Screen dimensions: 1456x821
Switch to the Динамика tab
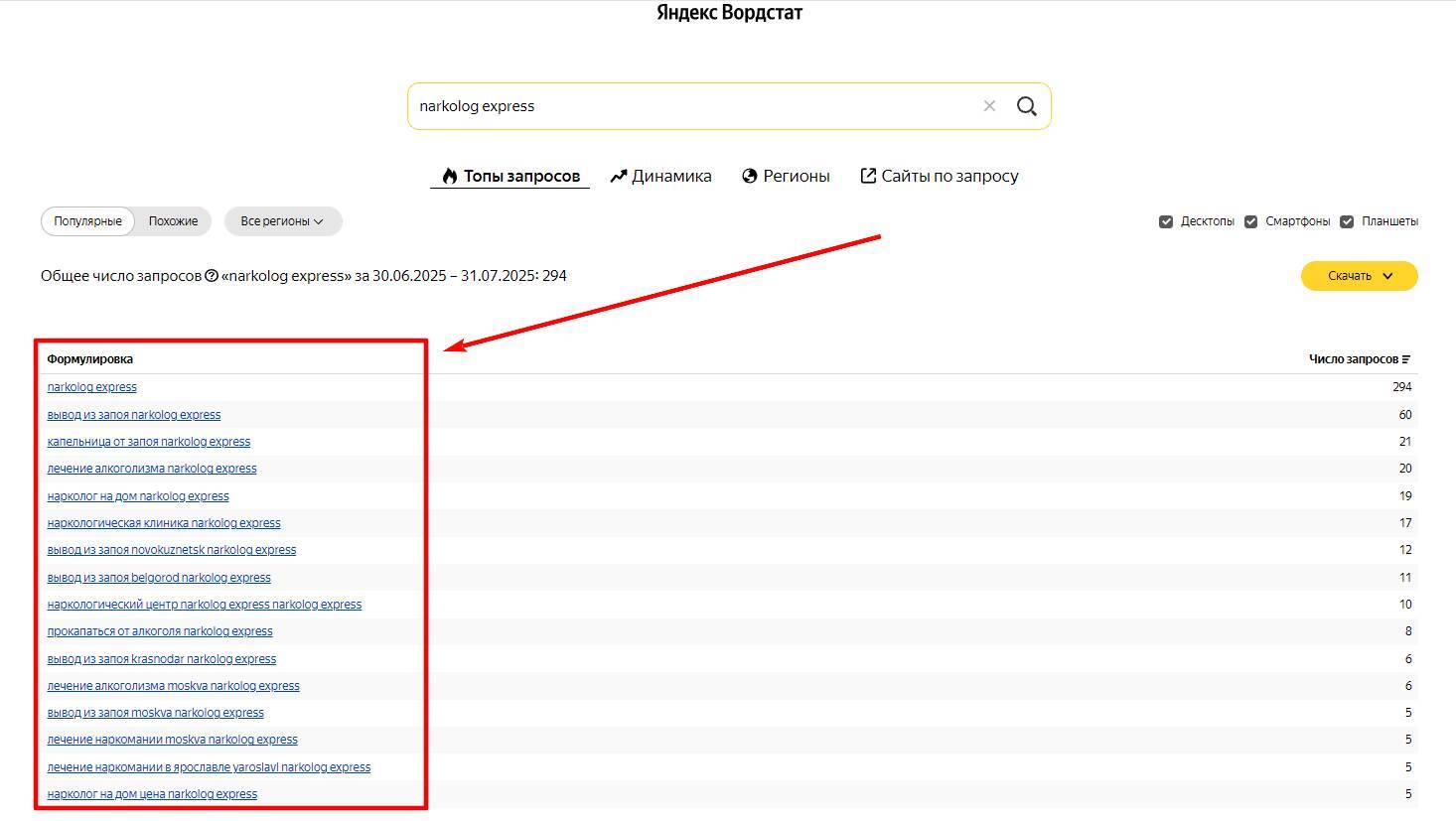(660, 176)
